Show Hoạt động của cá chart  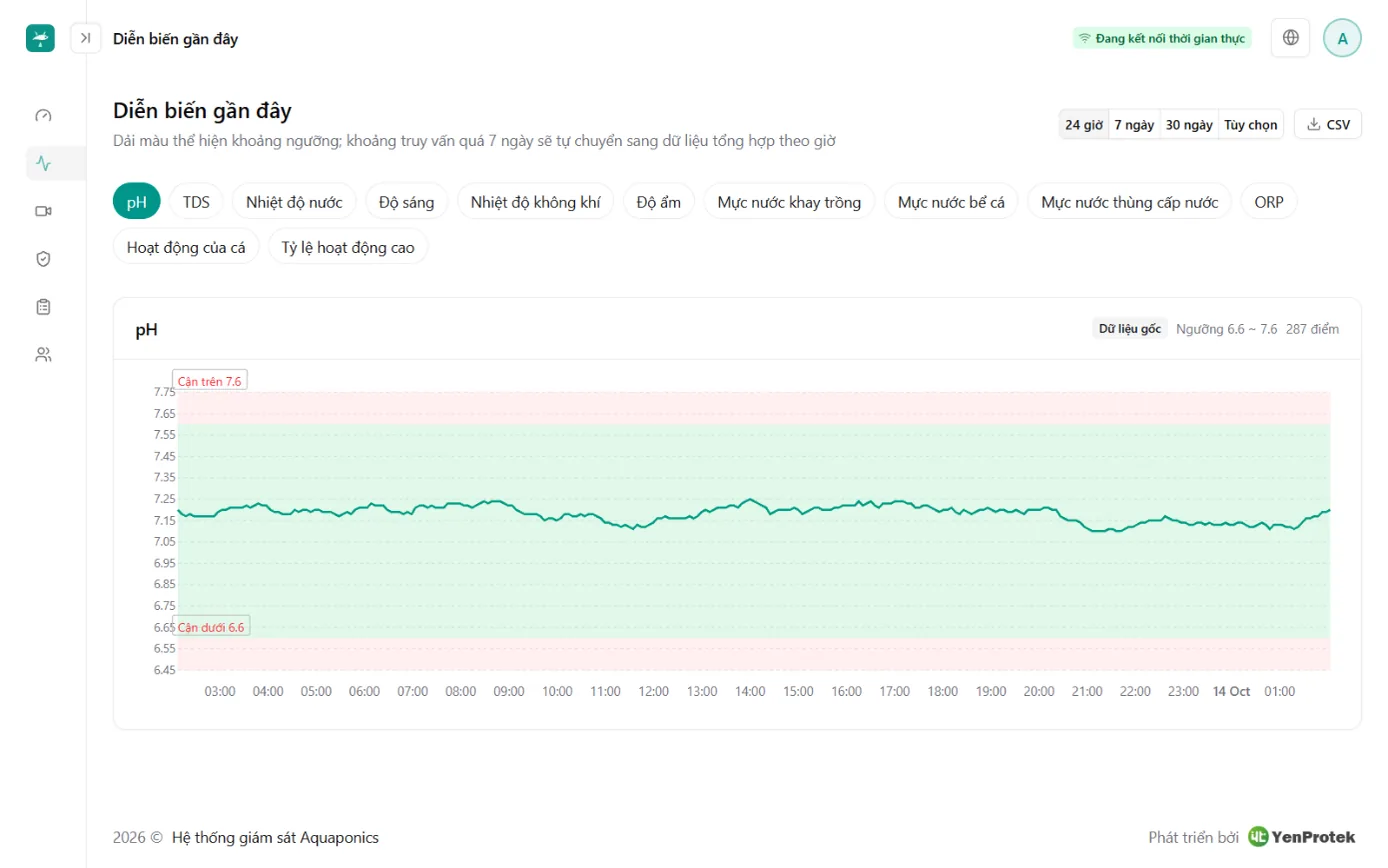tap(186, 247)
